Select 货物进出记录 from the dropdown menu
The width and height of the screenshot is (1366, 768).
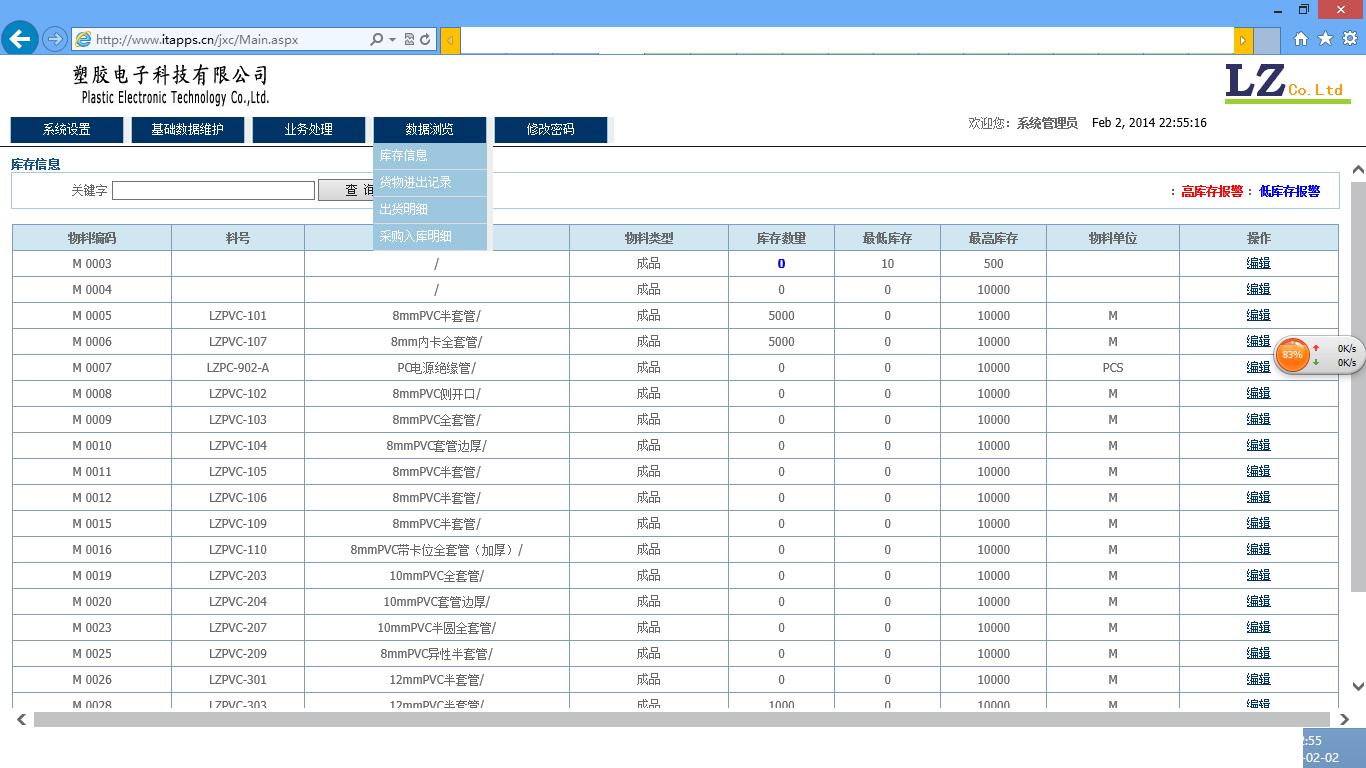(416, 182)
